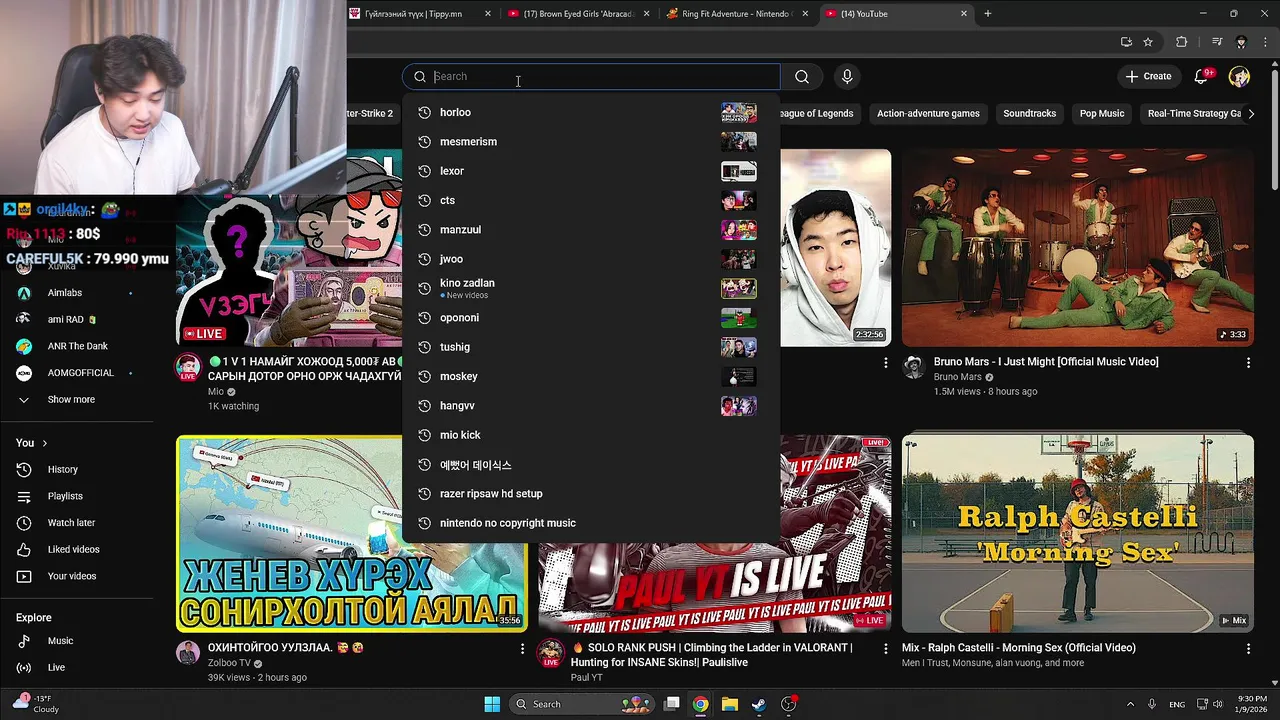This screenshot has height=720, width=1280.
Task: Open Ralph Castelli Morning Sex mix
Action: (x=1077, y=533)
